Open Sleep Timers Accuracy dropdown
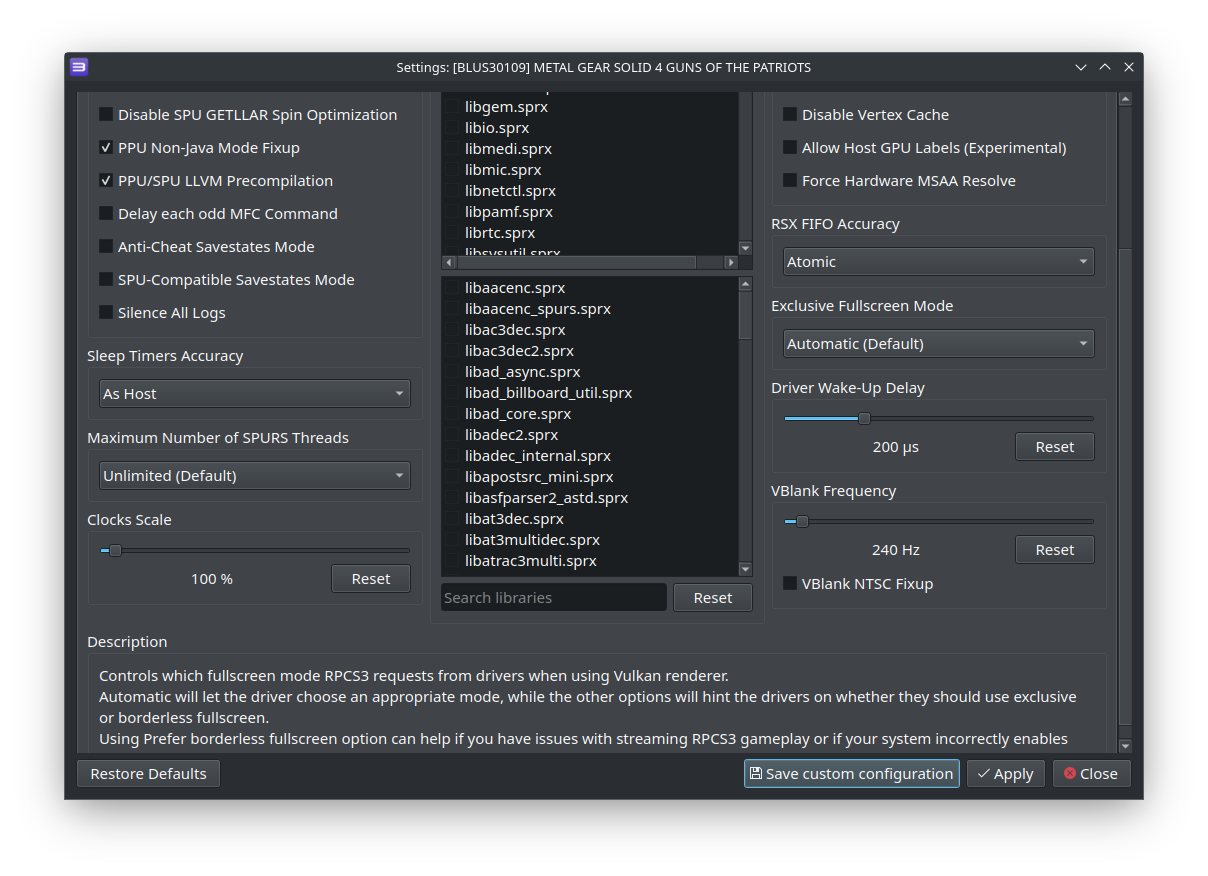 tap(255, 394)
